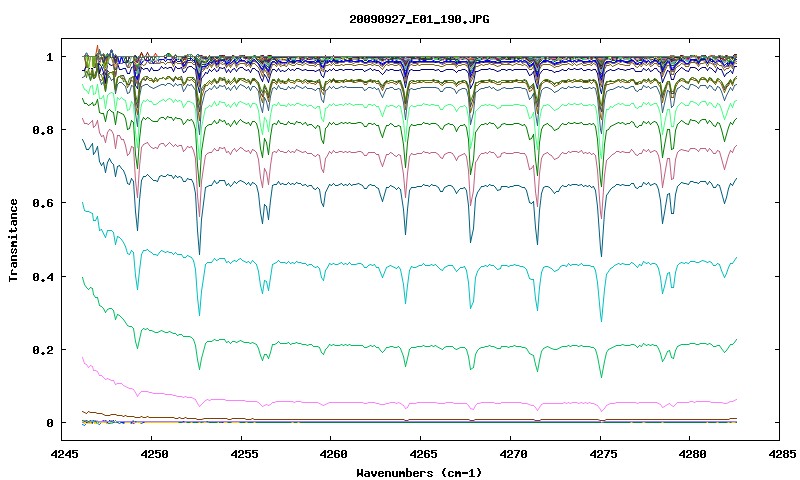Click the plot title 20090927_E01_190.JPG
This screenshot has height=480, width=800.
click(419, 19)
